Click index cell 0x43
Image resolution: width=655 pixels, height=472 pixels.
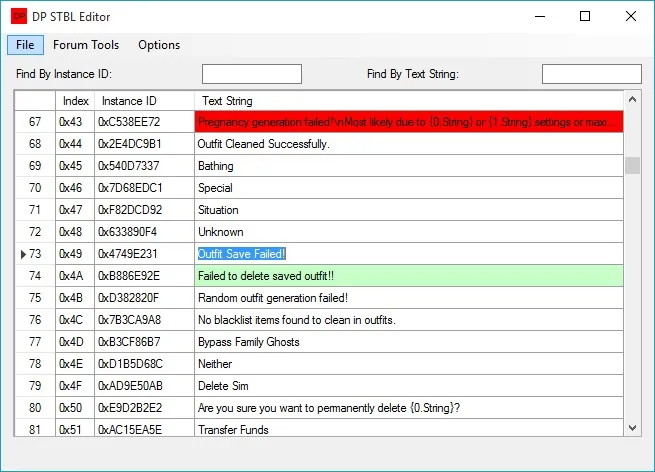75,122
